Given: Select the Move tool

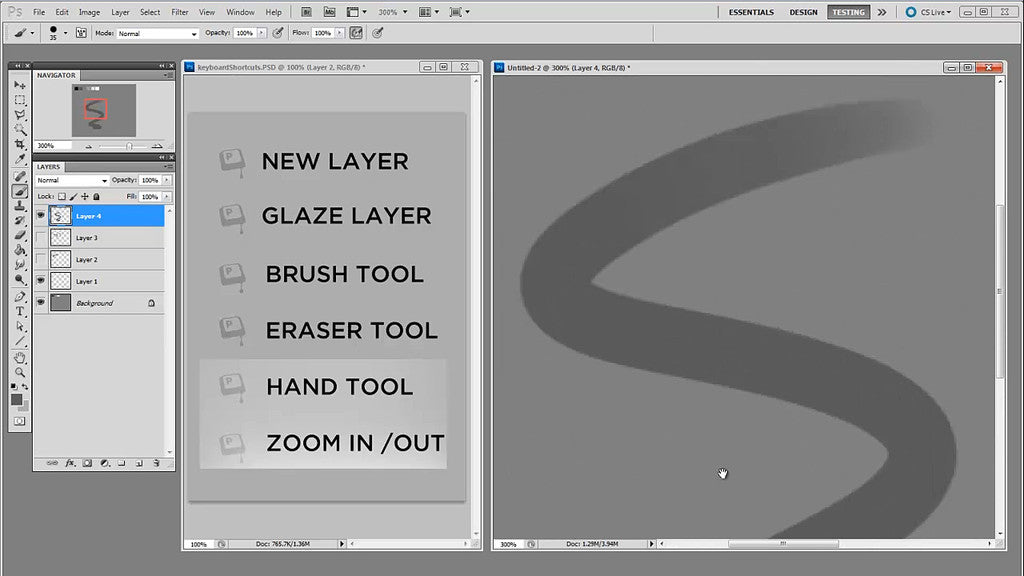Looking at the screenshot, I should click(x=20, y=85).
